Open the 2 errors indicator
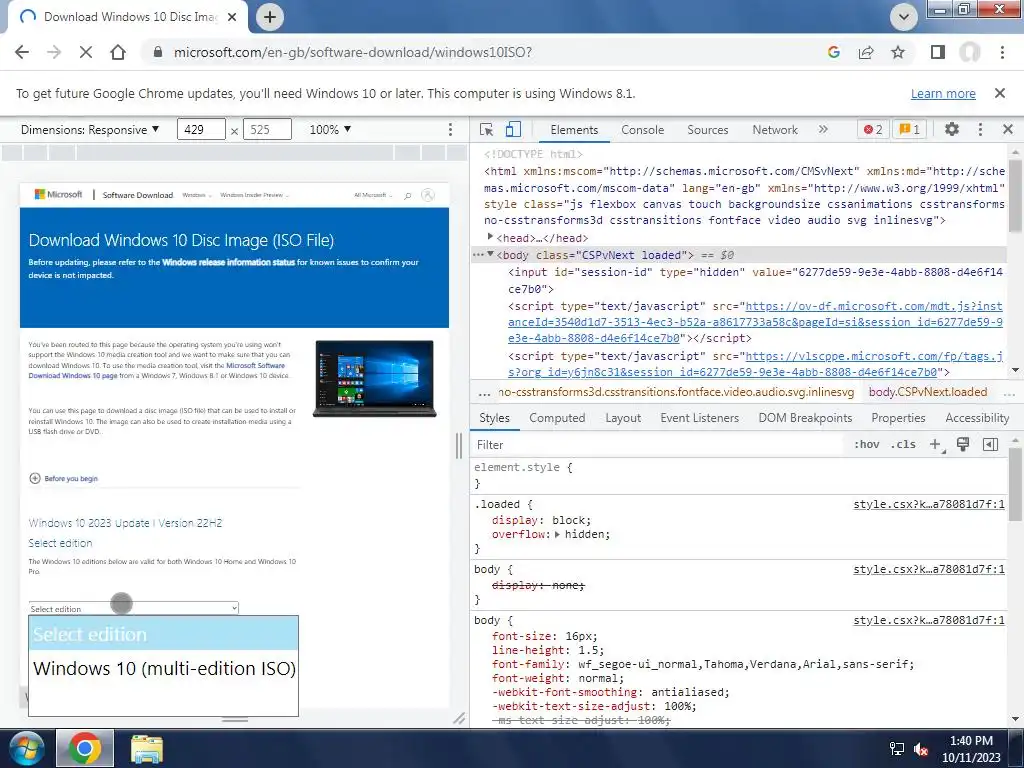 click(873, 129)
